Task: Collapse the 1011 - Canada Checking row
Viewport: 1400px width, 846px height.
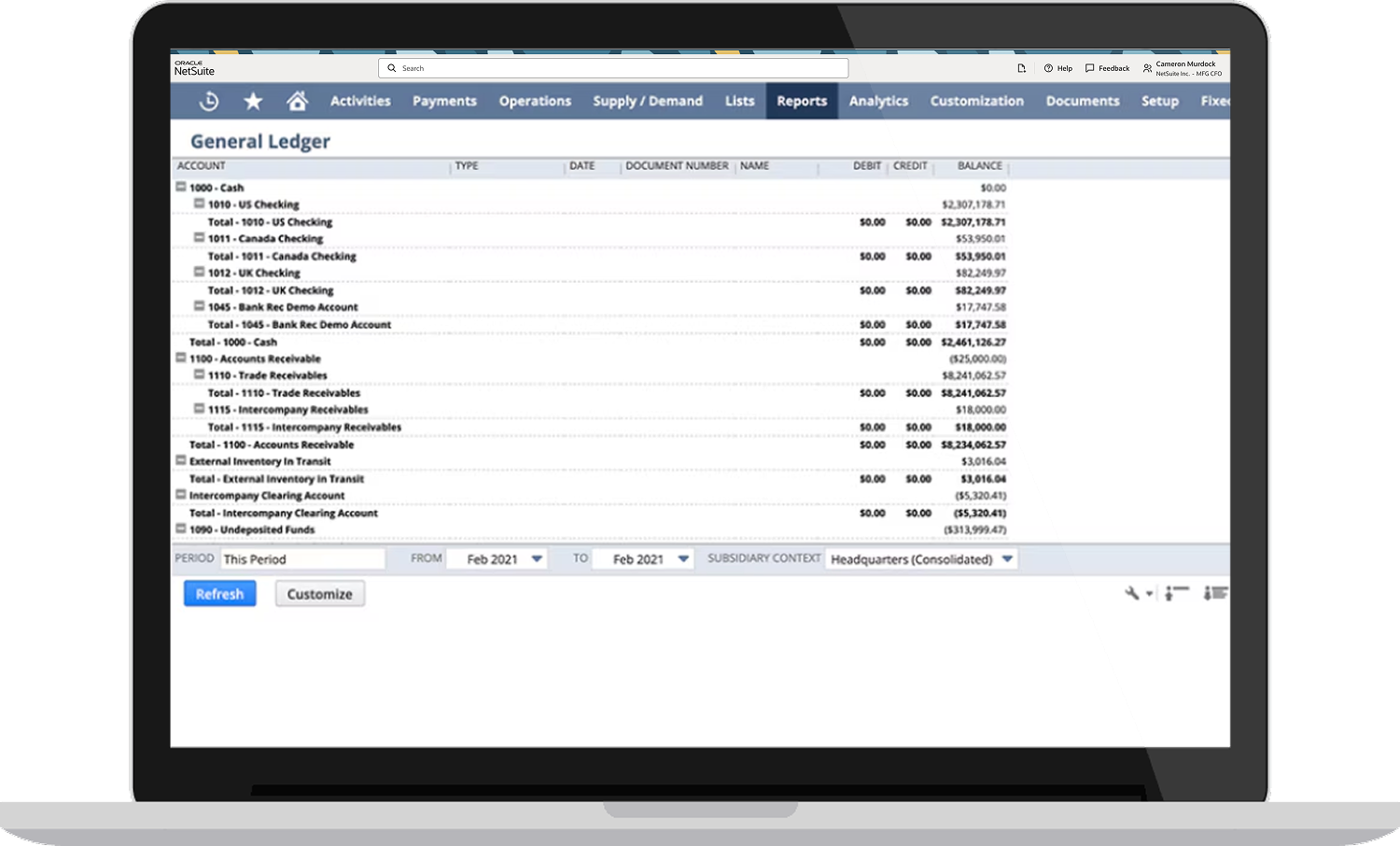Action: 199,238
